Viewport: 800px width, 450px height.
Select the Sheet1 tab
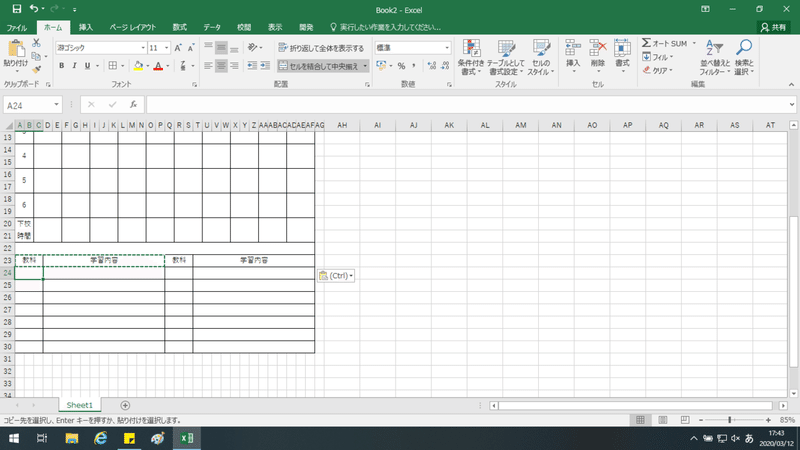point(80,405)
